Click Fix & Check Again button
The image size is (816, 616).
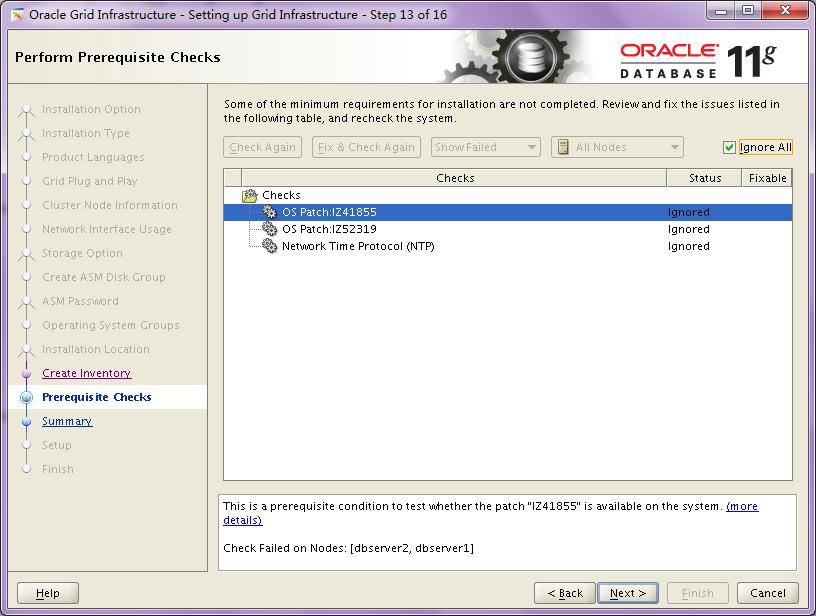tap(366, 147)
